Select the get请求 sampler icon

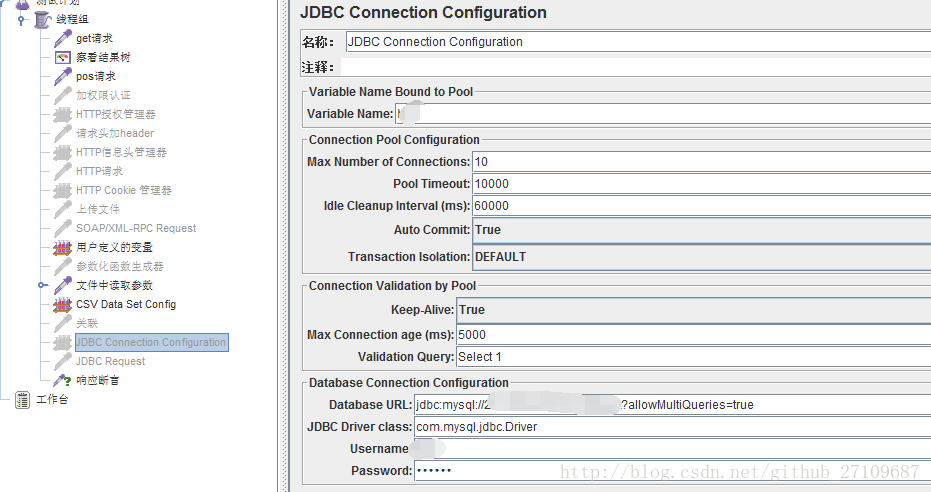(62, 38)
